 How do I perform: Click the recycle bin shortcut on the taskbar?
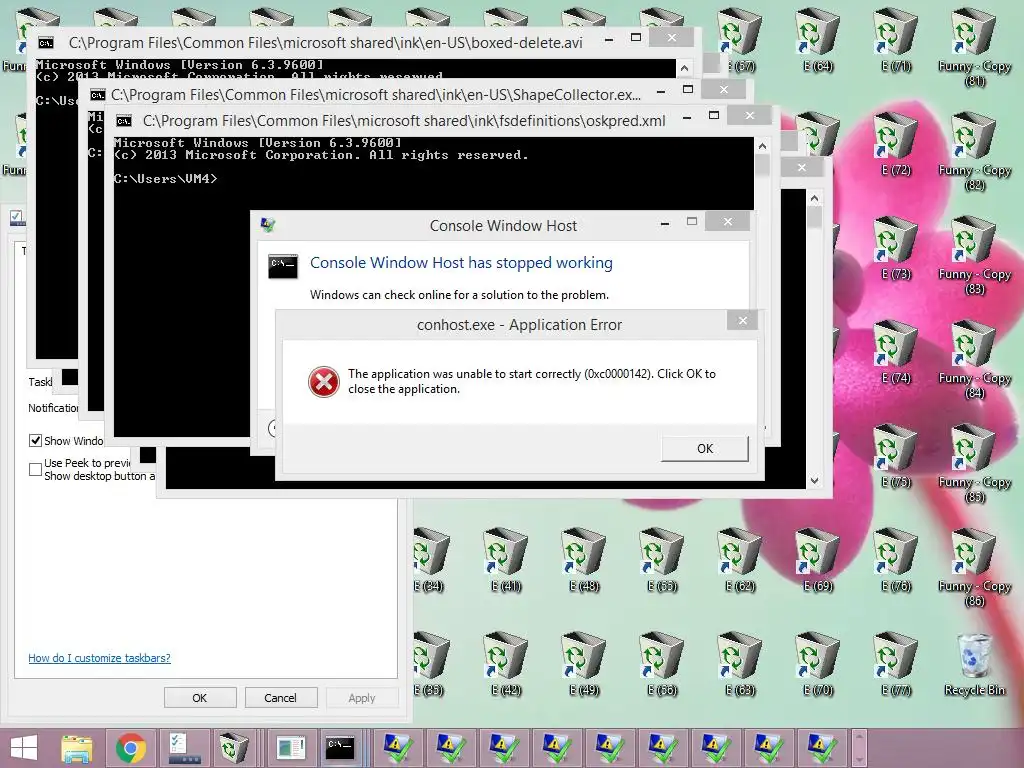pyautogui.click(x=234, y=748)
